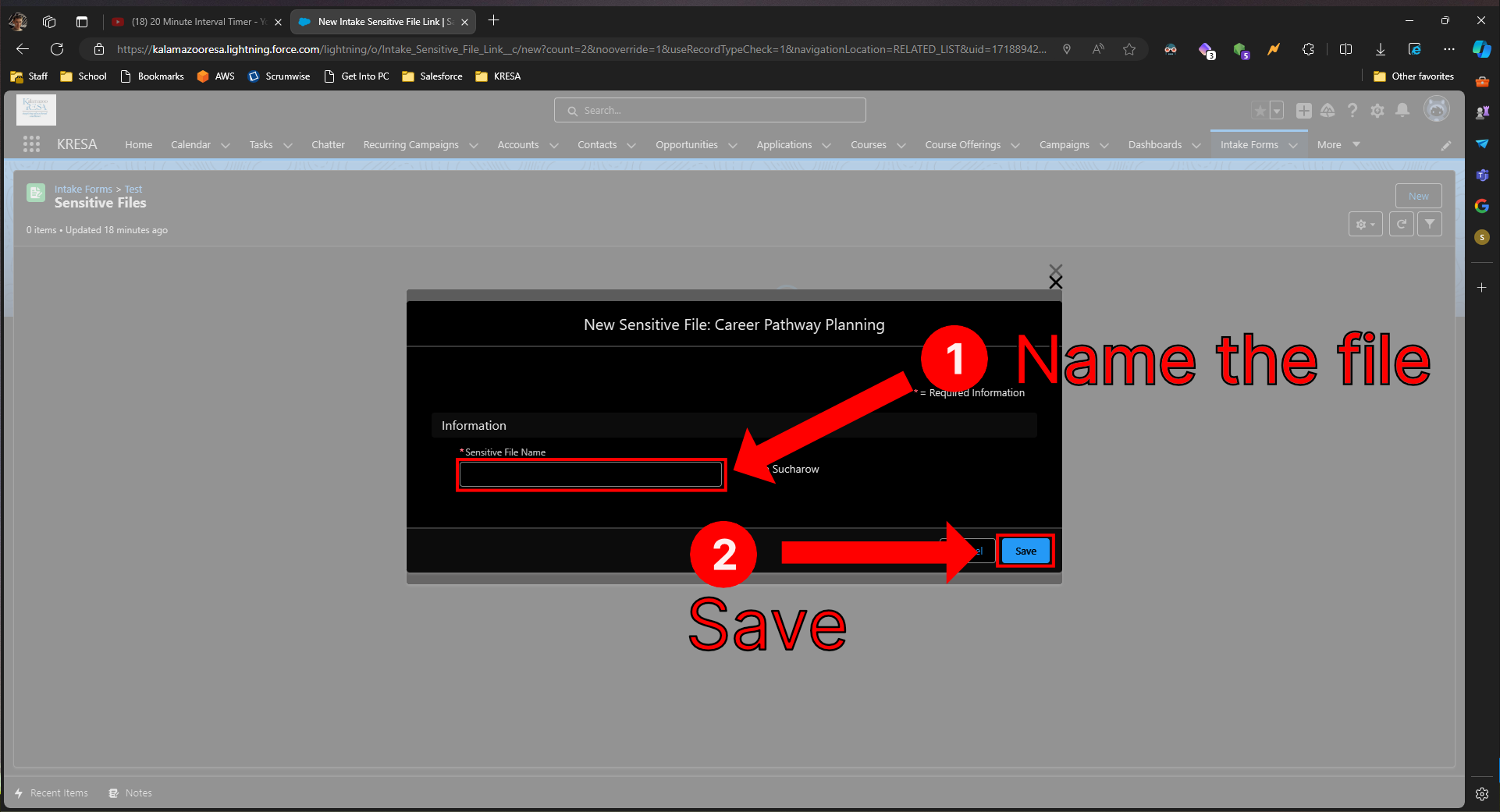
Task: Go to the Home tab
Action: pyautogui.click(x=139, y=145)
